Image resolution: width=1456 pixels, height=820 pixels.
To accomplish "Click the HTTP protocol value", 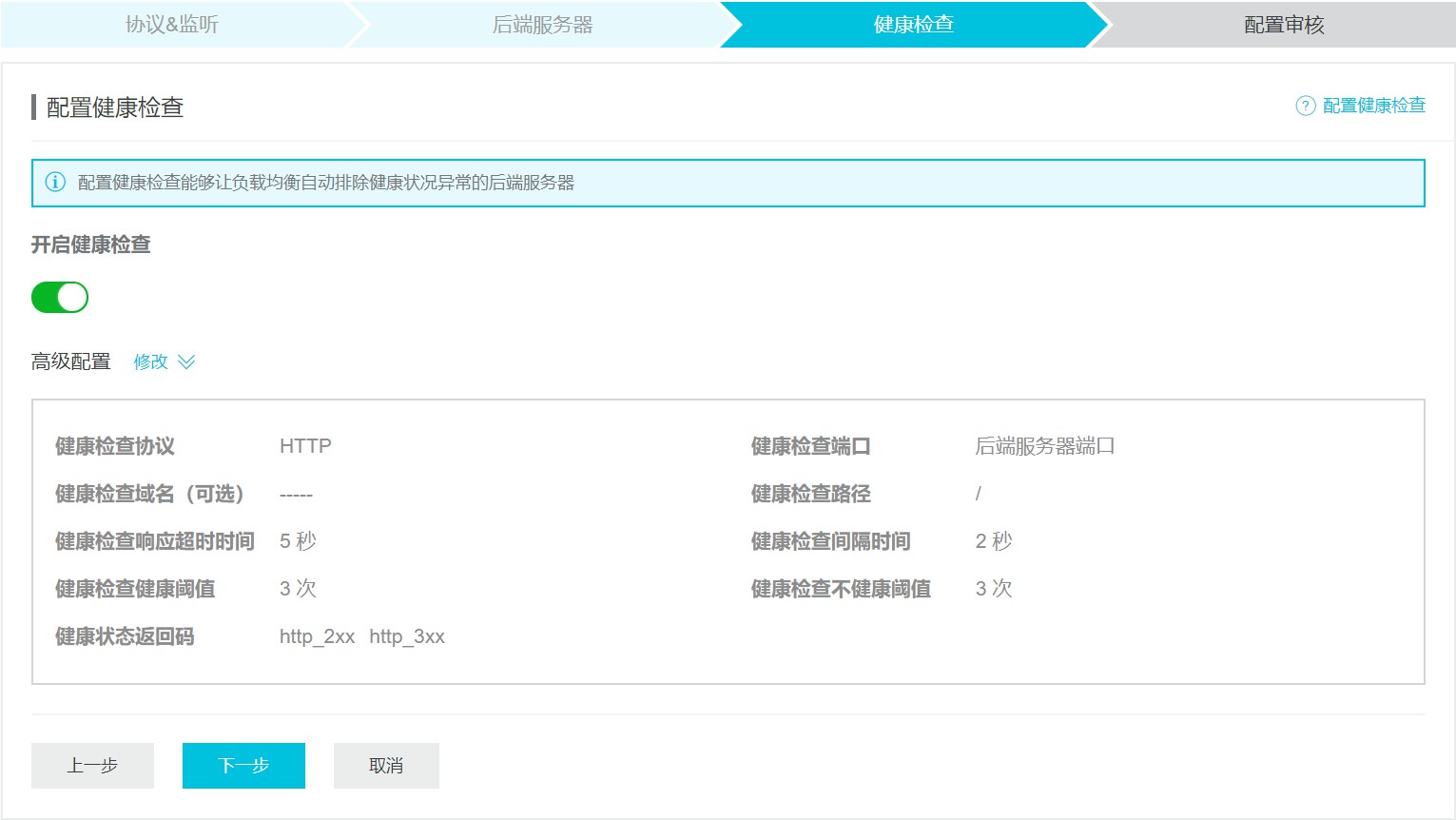I will 305,446.
